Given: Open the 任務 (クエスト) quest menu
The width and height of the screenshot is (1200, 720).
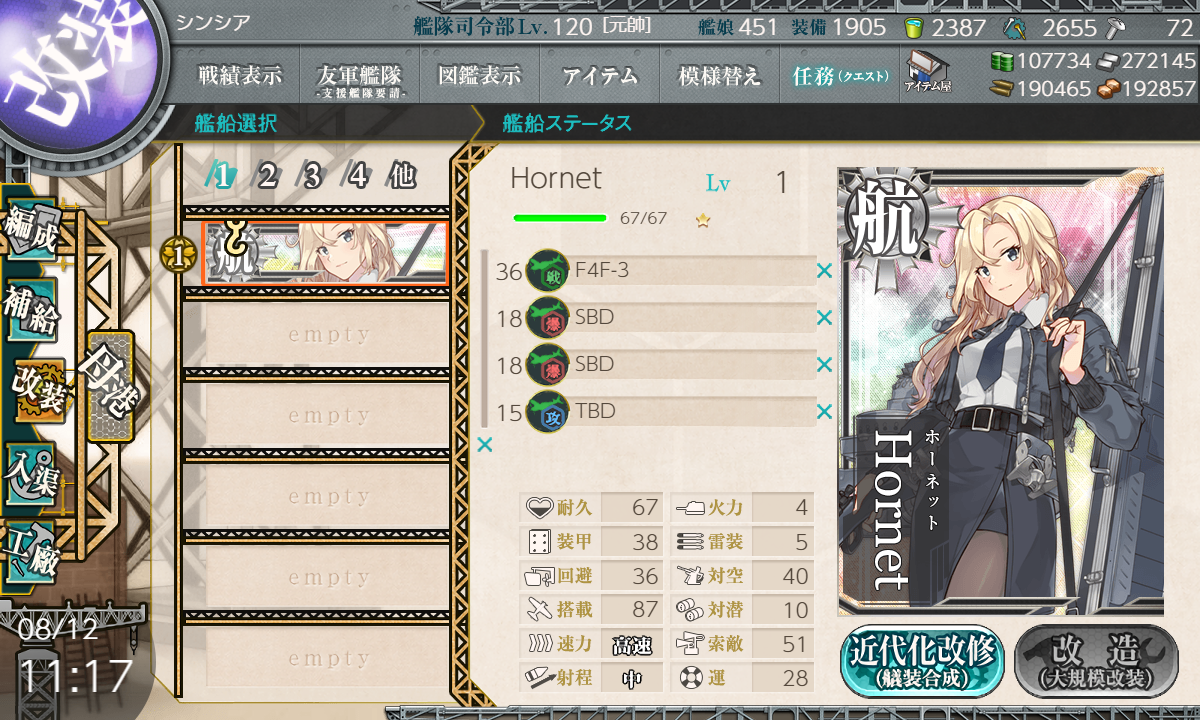Looking at the screenshot, I should pyautogui.click(x=840, y=76).
